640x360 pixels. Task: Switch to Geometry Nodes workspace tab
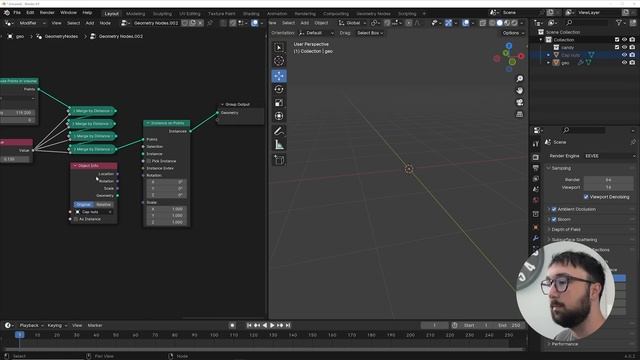(x=373, y=13)
